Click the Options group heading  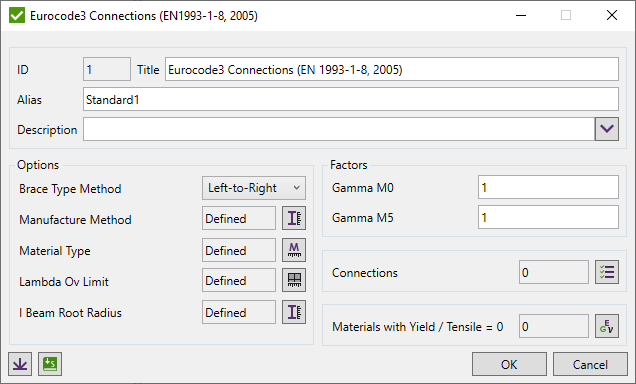38,165
